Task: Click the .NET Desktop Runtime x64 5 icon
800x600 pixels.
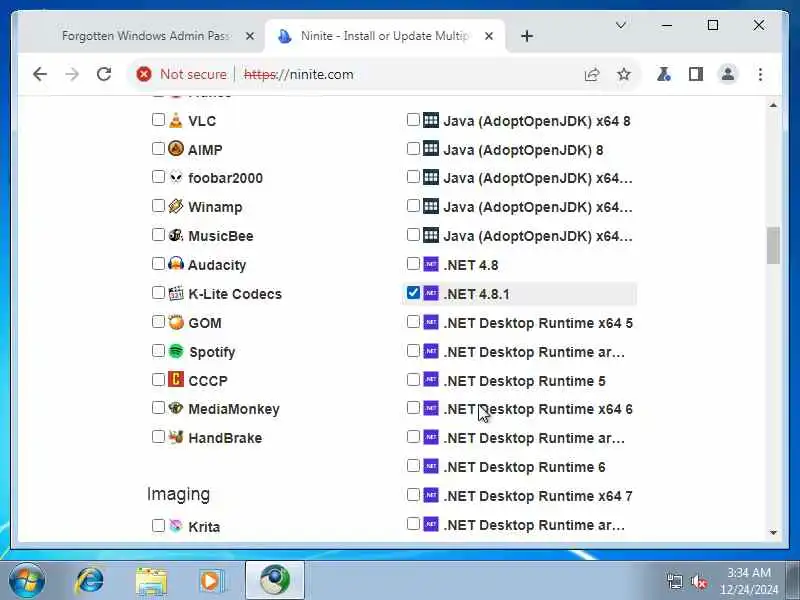Action: coord(431,322)
